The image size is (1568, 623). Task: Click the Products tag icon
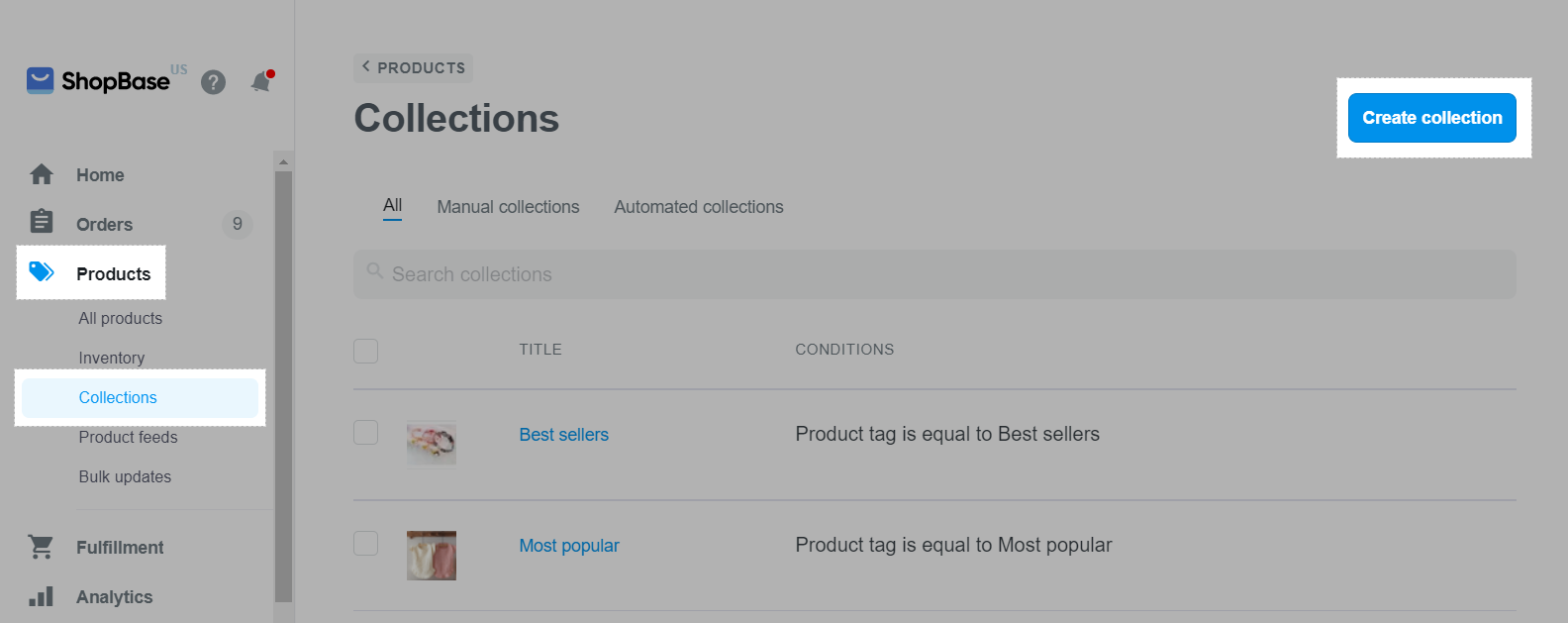coord(42,272)
